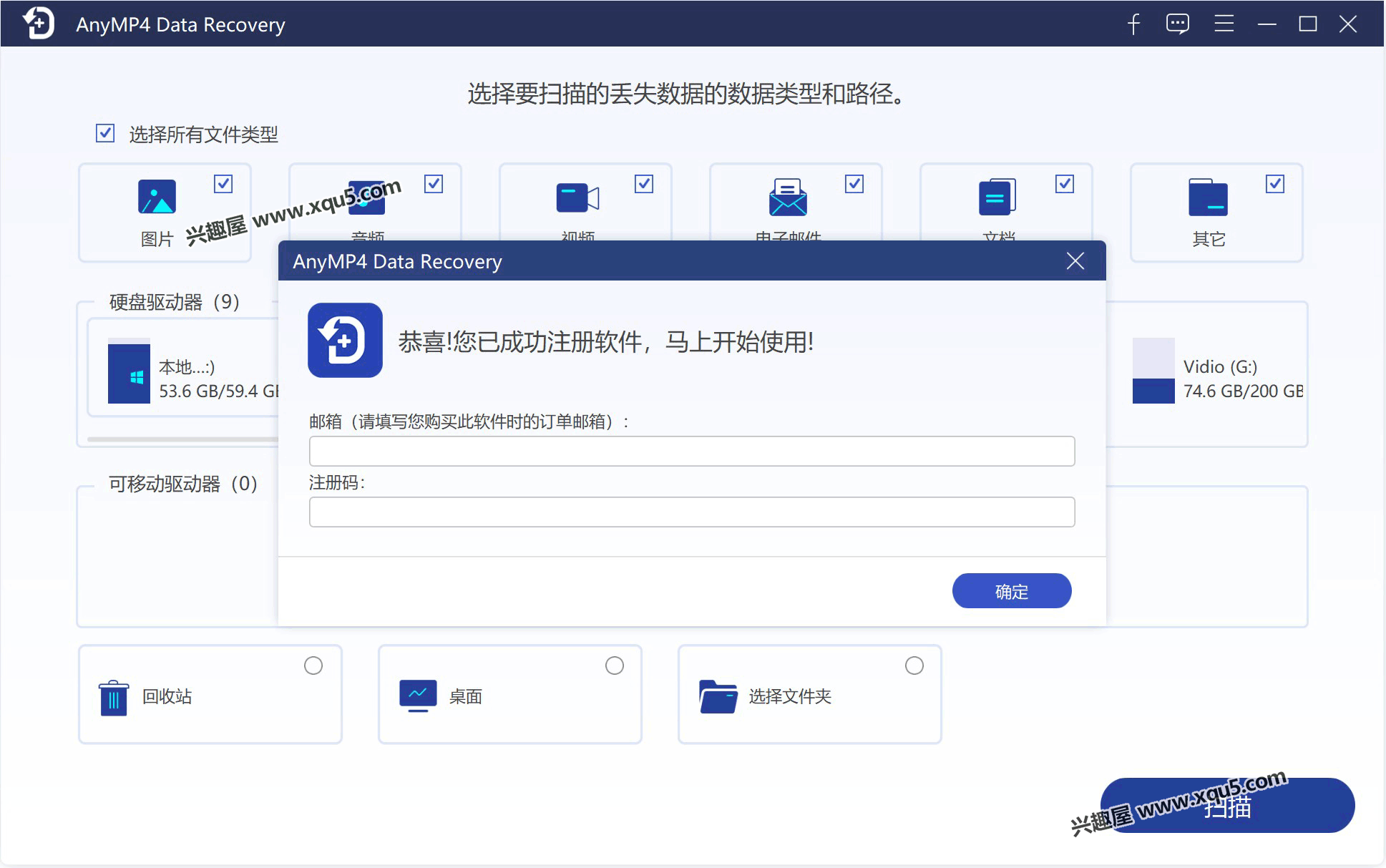
Task: Click the 53.6 GB/59.4 GB drive size text
Action: [219, 391]
